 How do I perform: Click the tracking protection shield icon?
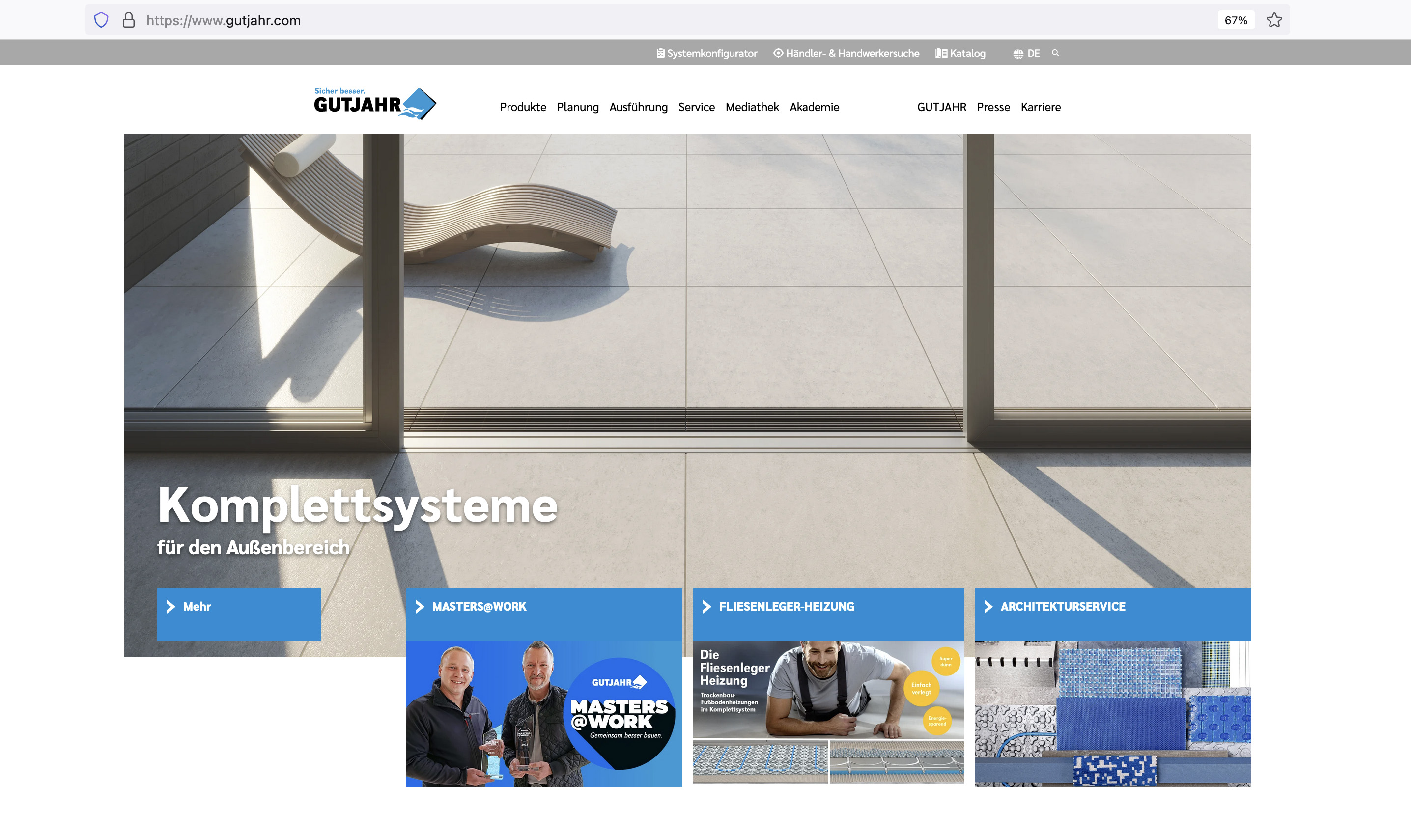(101, 20)
